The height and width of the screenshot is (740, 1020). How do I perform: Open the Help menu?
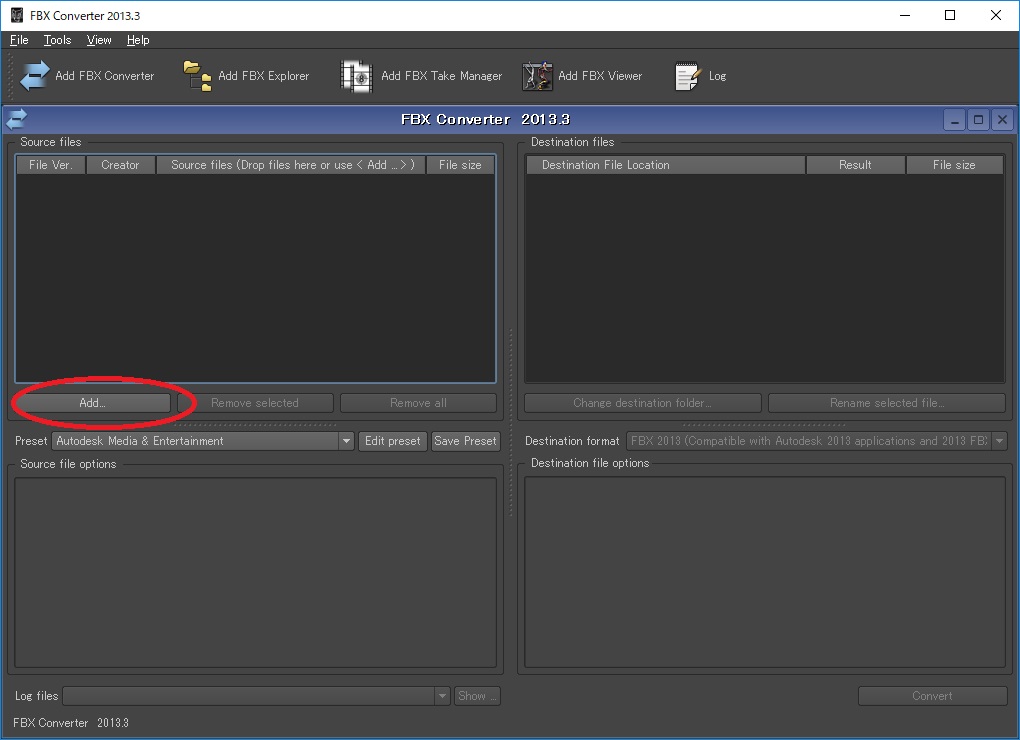(x=138, y=40)
